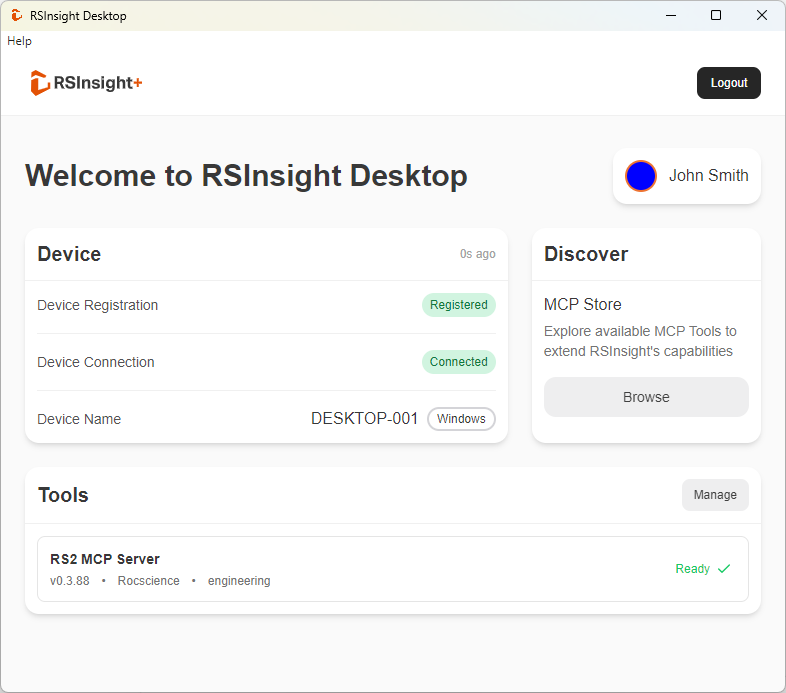The height and width of the screenshot is (693, 786).
Task: Click the Discover panel heading
Action: coord(586,254)
